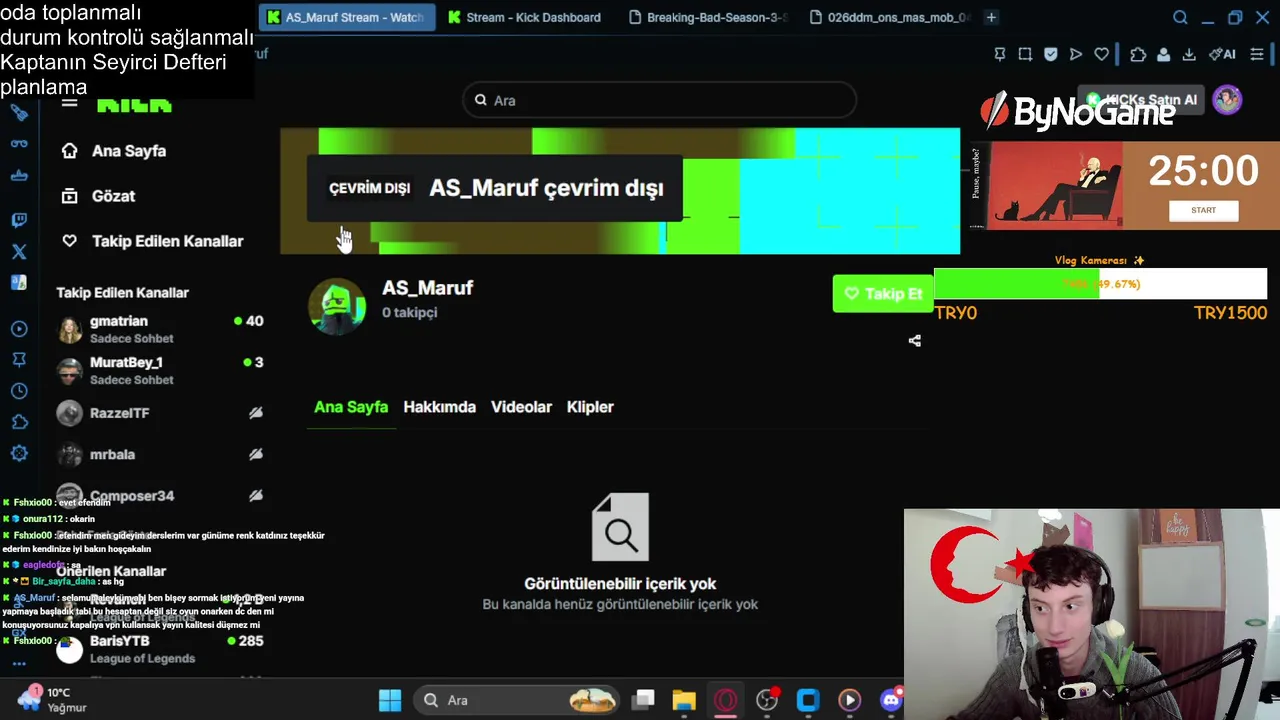
Task: Open OBS Studio from the taskbar
Action: coord(767,700)
